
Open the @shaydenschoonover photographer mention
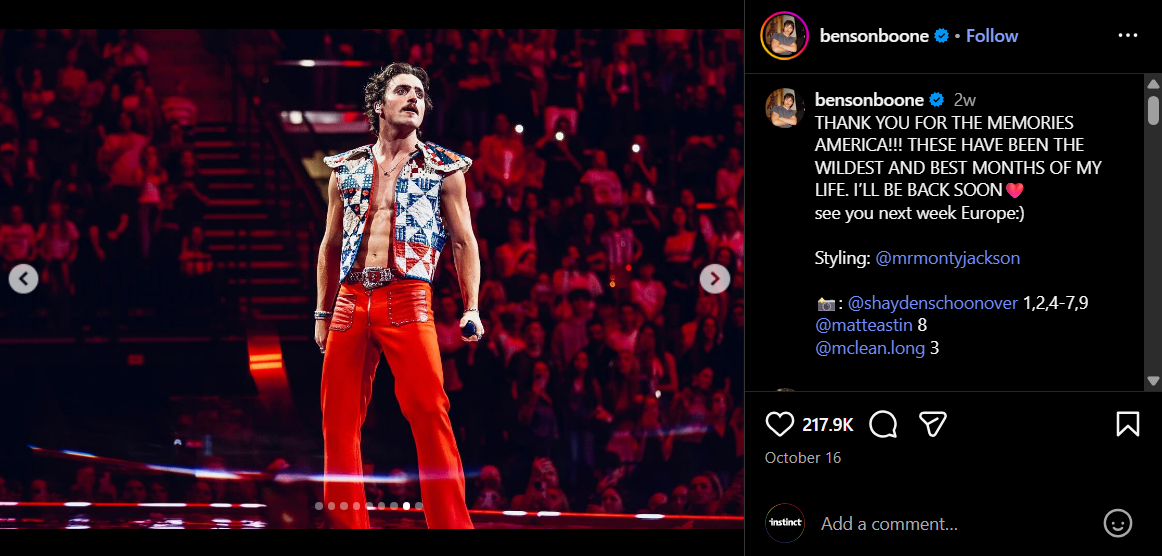[933, 303]
